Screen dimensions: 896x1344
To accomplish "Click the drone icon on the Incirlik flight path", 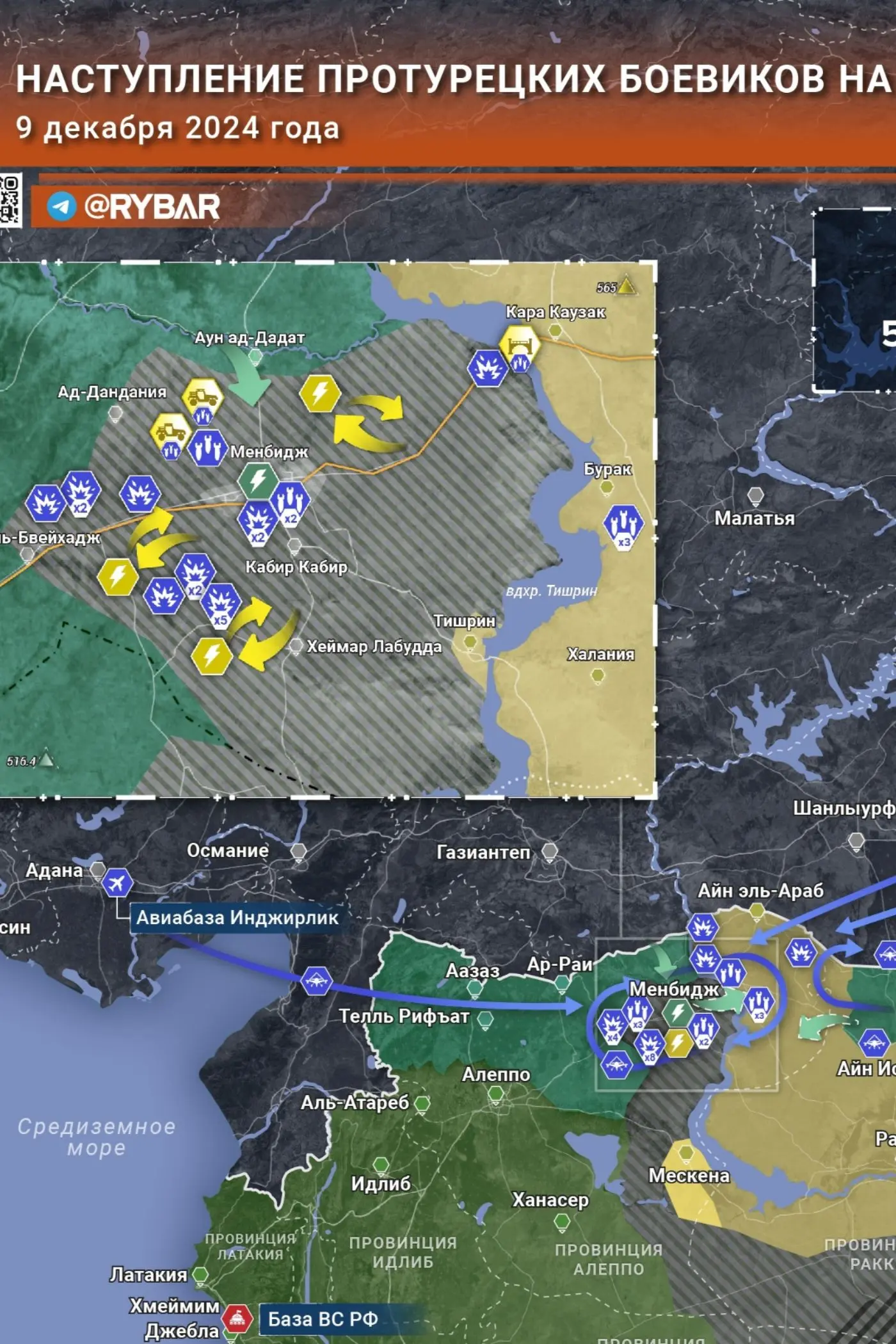I will coord(317,980).
